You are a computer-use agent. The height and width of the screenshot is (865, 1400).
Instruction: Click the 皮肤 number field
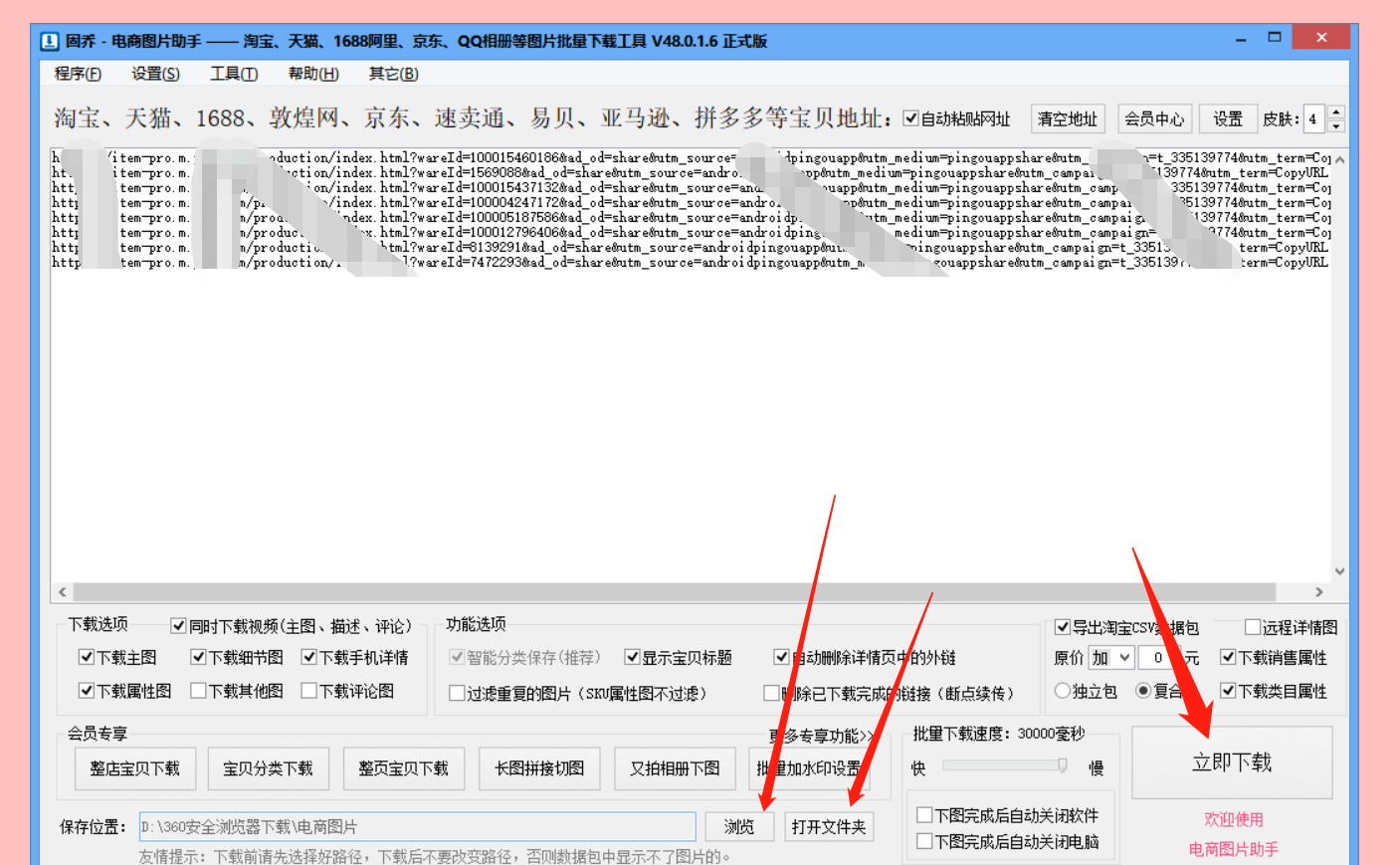[1314, 118]
